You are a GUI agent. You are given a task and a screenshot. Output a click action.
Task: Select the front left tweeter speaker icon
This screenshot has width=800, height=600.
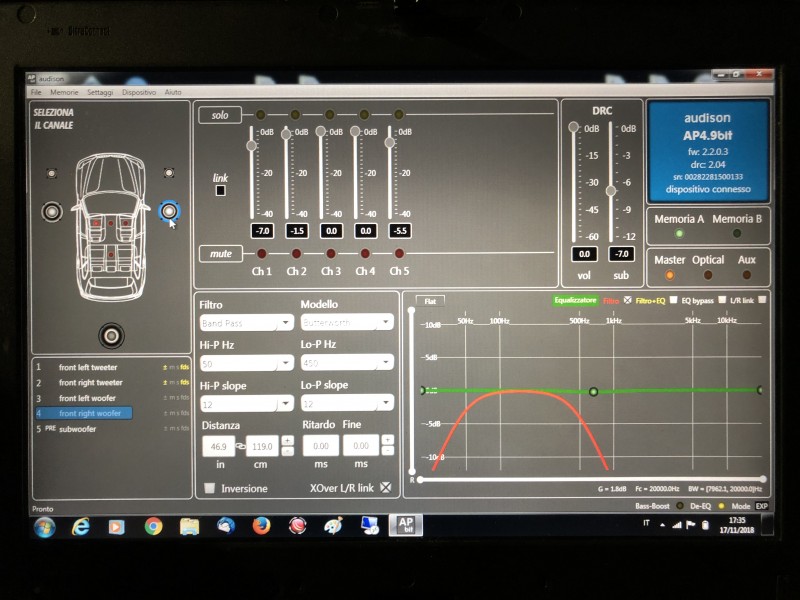tap(52, 173)
